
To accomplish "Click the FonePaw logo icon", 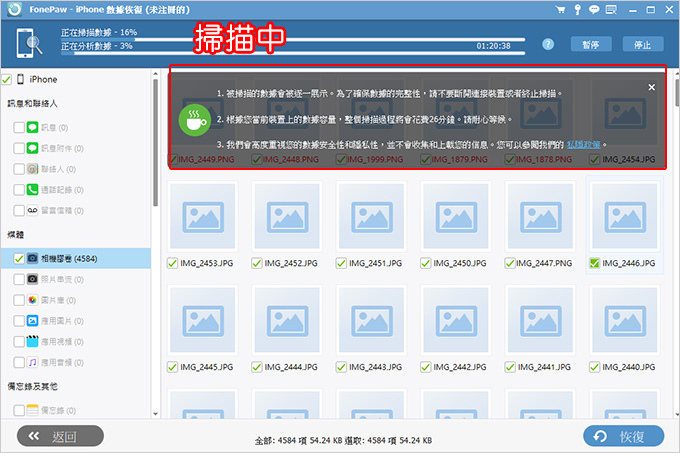I will 14,9.
